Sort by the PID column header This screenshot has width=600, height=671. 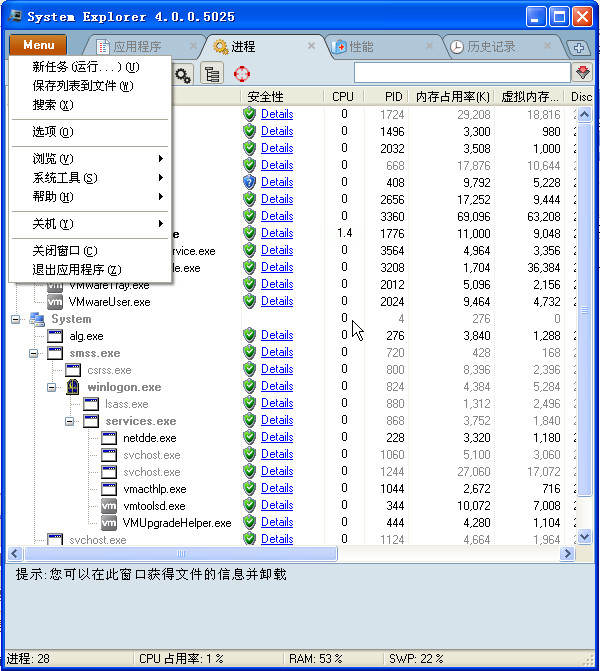tap(385, 97)
